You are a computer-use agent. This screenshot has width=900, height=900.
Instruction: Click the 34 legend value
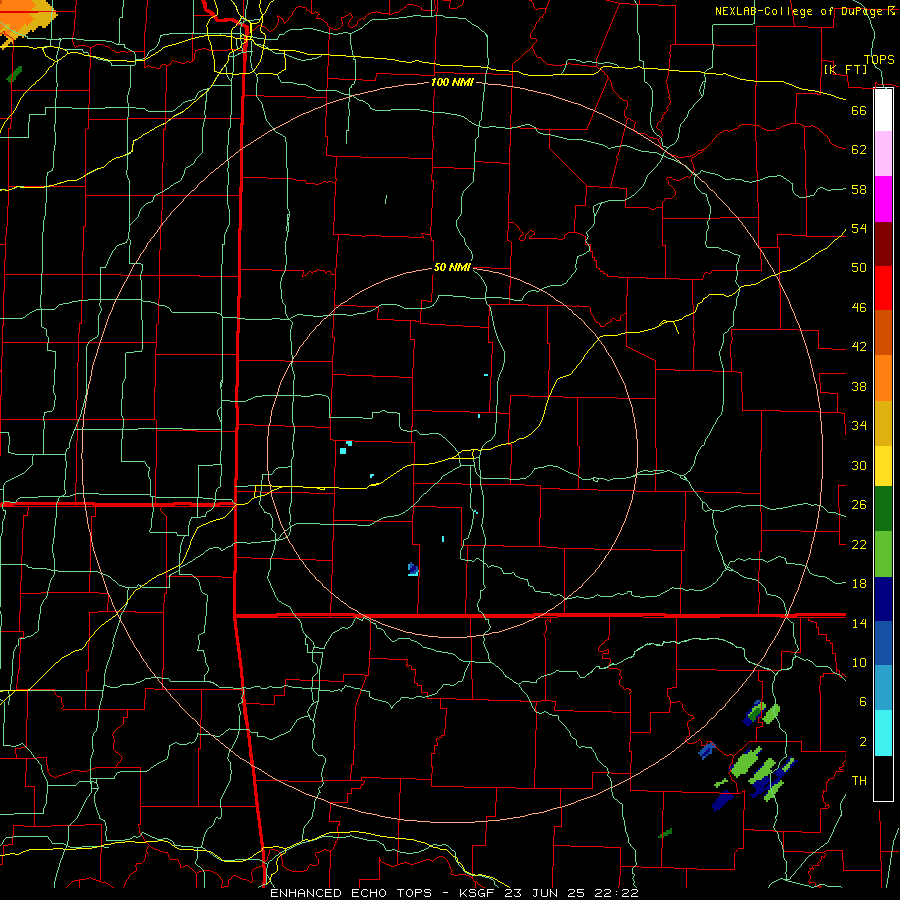coord(859,425)
